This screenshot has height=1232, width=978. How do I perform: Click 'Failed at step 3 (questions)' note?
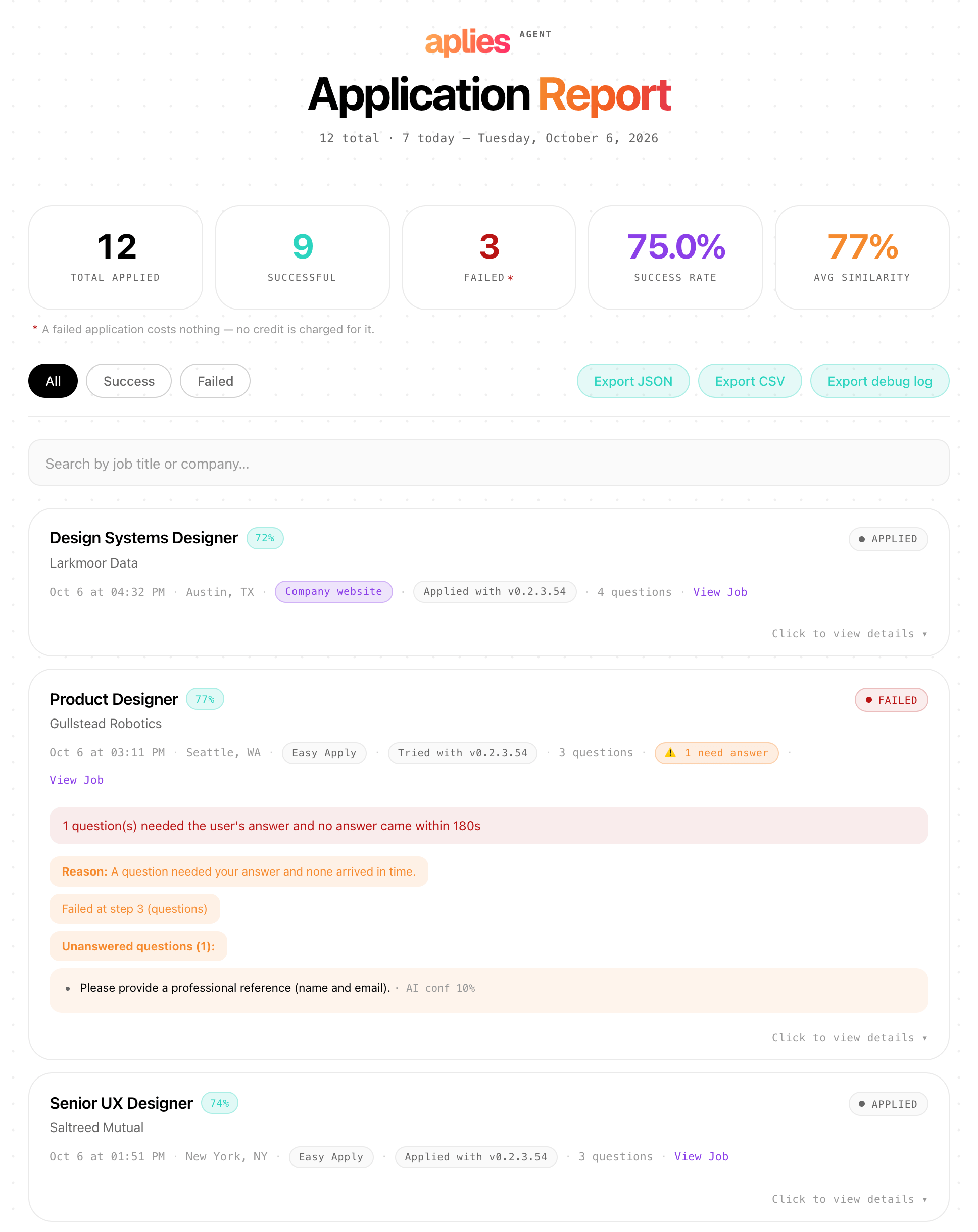(134, 908)
